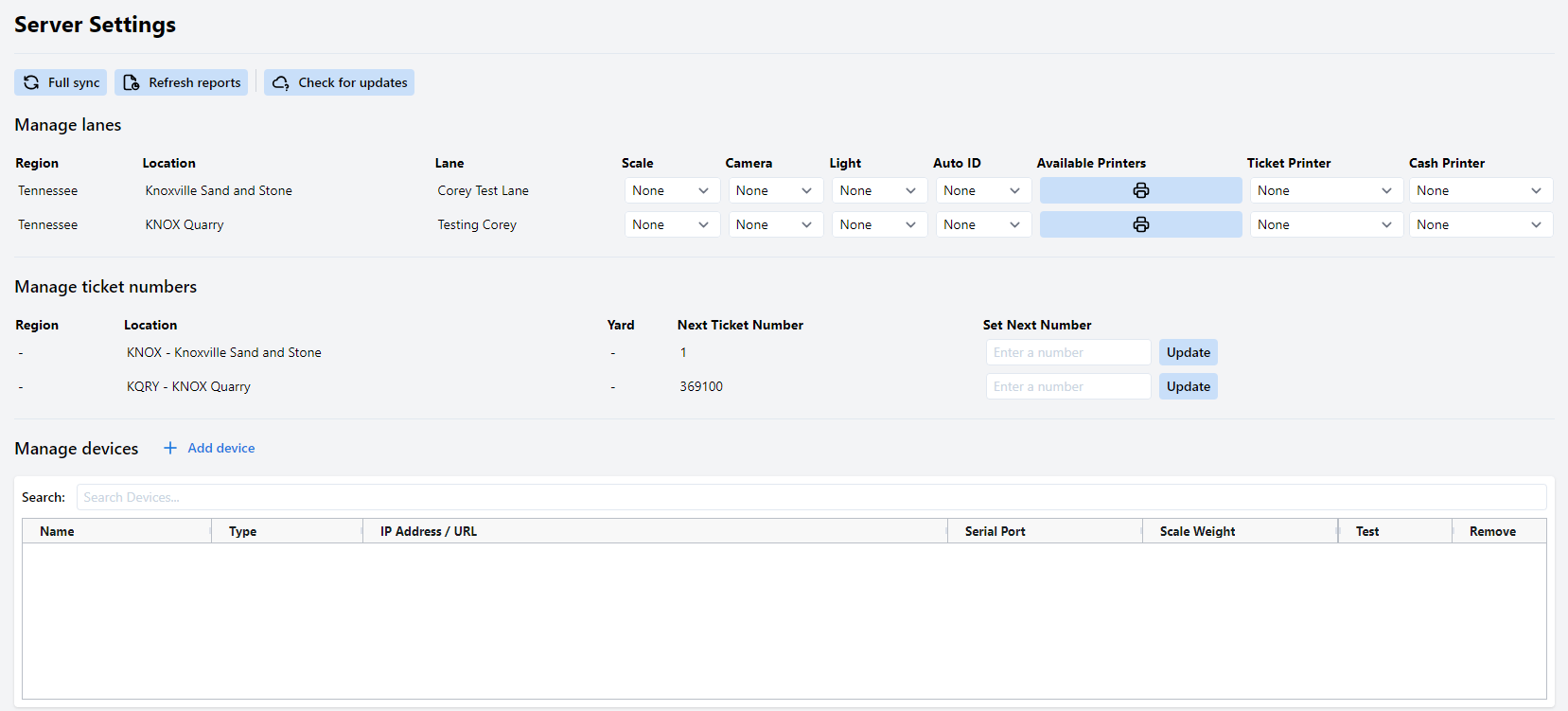Expand Ticket Printer dropdown for Corey Test Lane
Screen dimensions: 1568x711
1324,190
